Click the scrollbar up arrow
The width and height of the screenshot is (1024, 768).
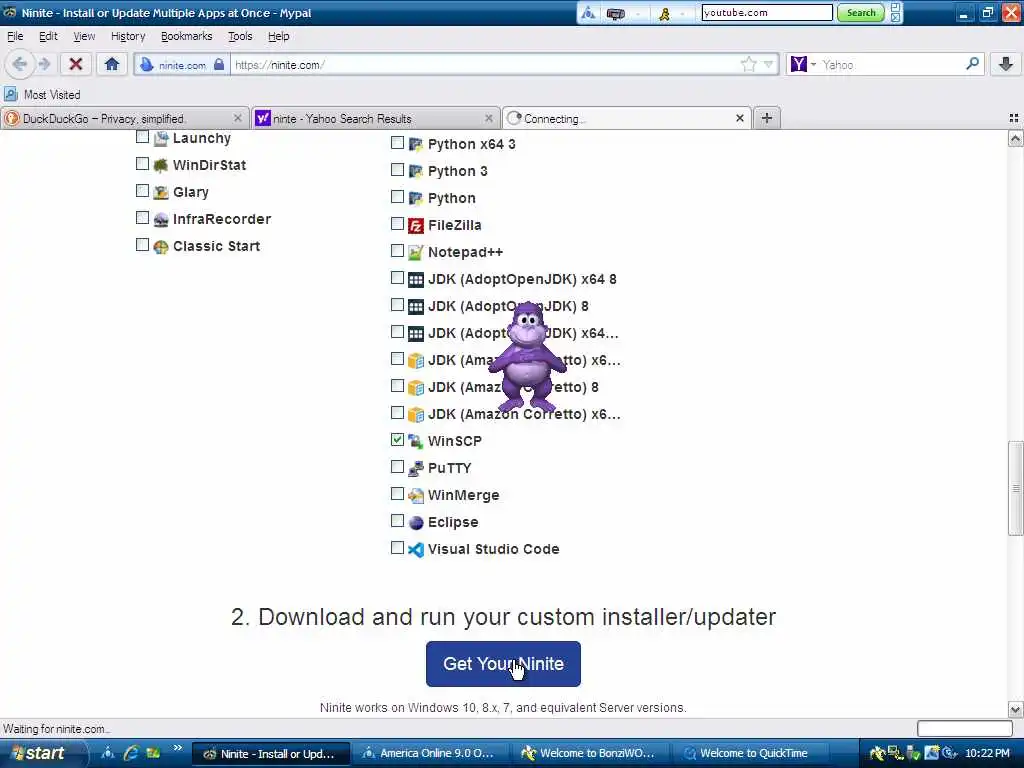(x=1015, y=138)
